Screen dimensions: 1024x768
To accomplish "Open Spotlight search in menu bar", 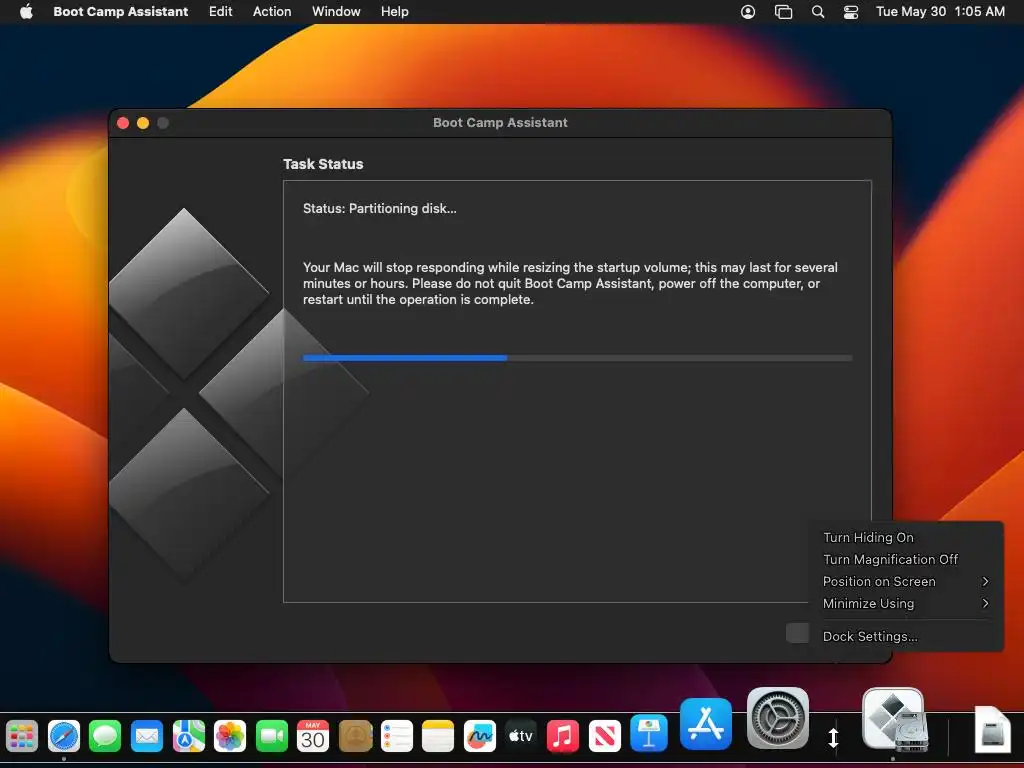I will 818,12.
